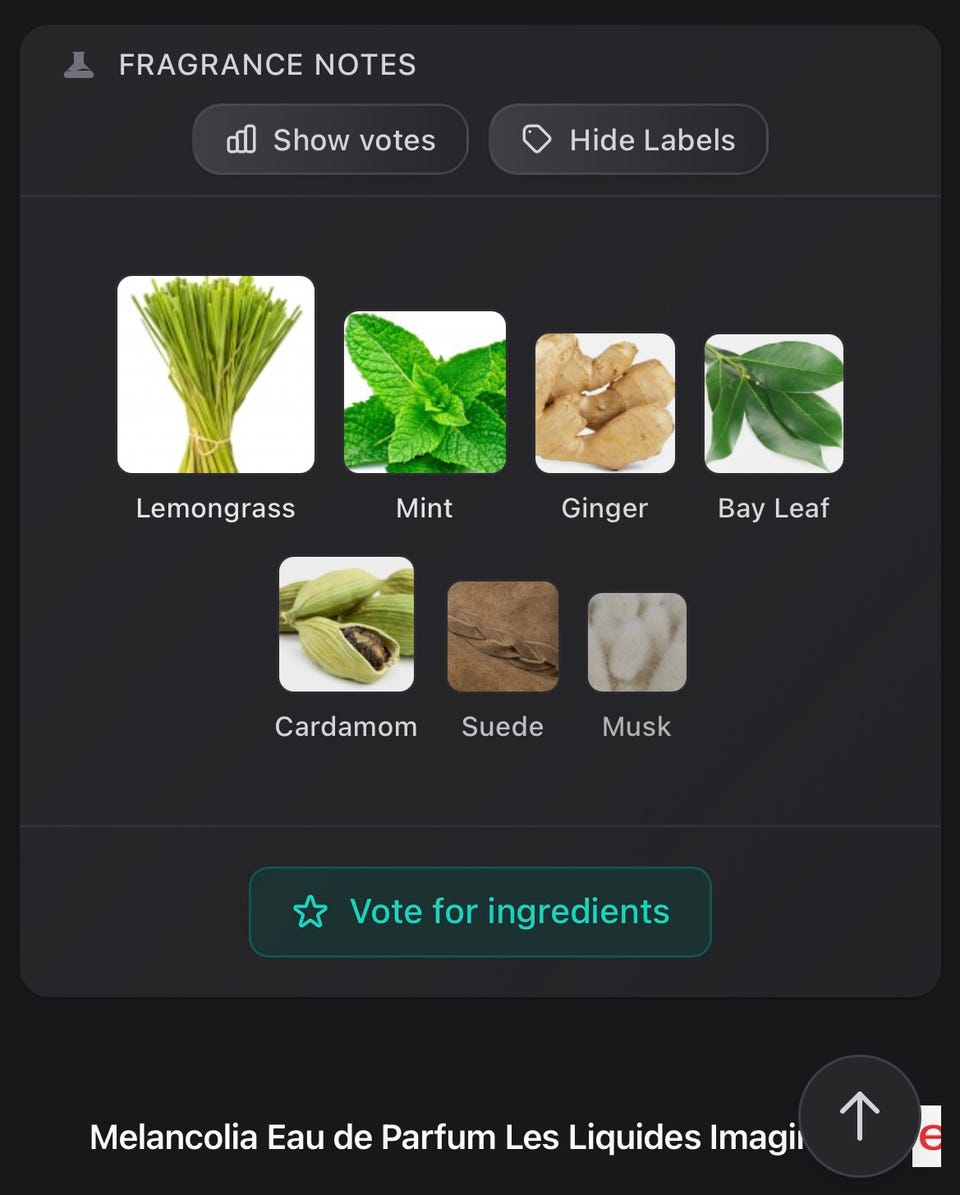This screenshot has width=960, height=1195.
Task: Select the Suede note swatch
Action: [x=503, y=636]
